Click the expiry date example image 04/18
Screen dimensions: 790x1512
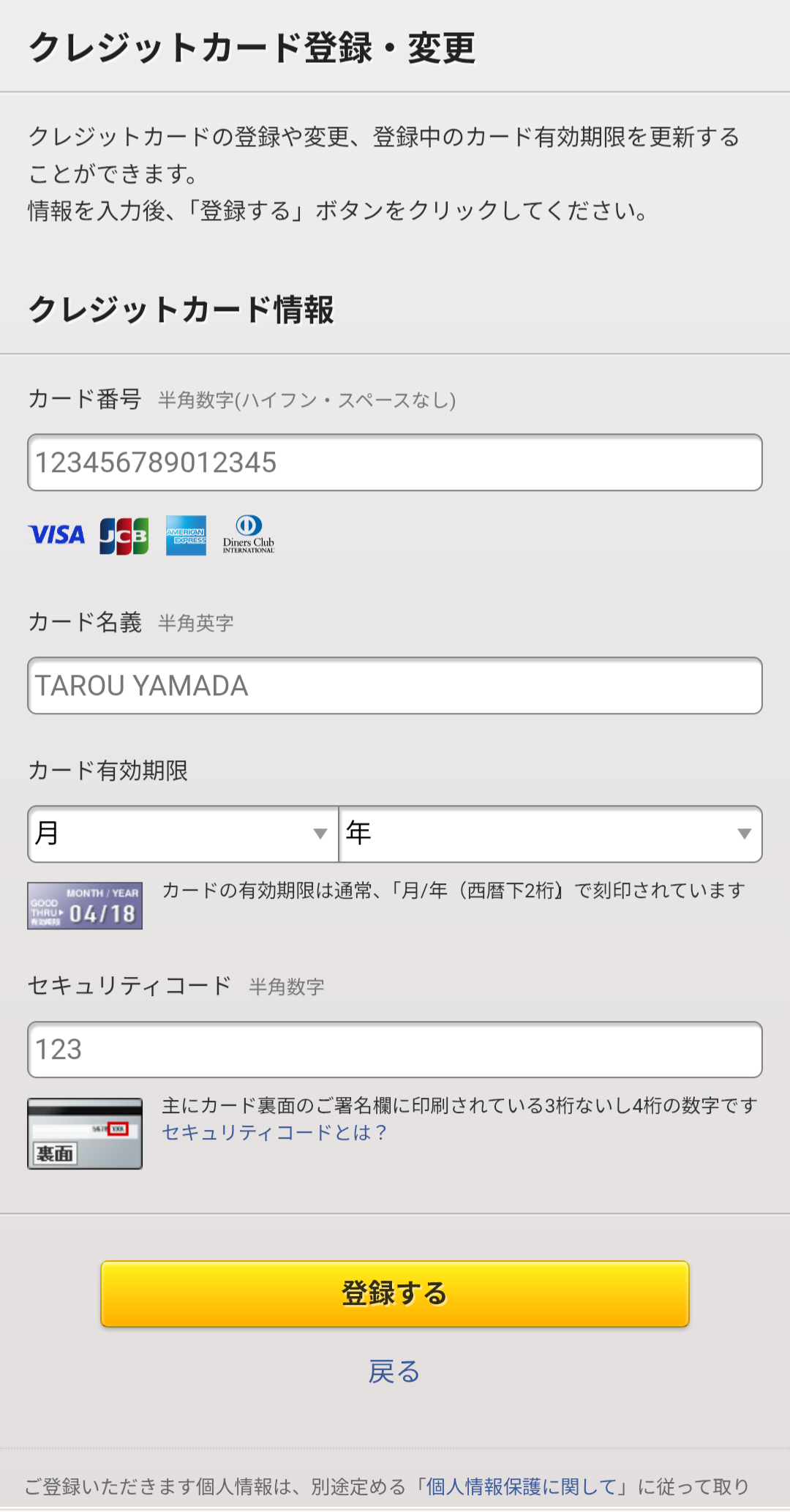85,906
